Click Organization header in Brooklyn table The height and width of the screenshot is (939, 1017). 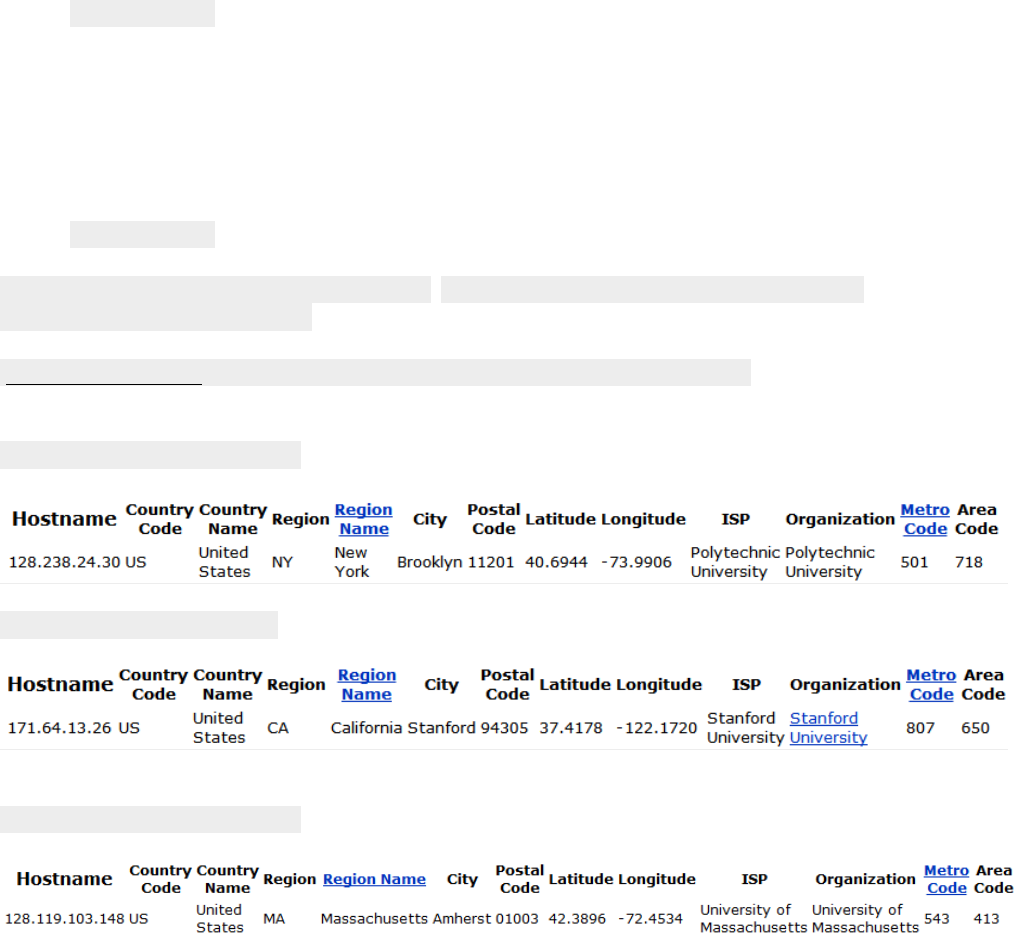(840, 519)
